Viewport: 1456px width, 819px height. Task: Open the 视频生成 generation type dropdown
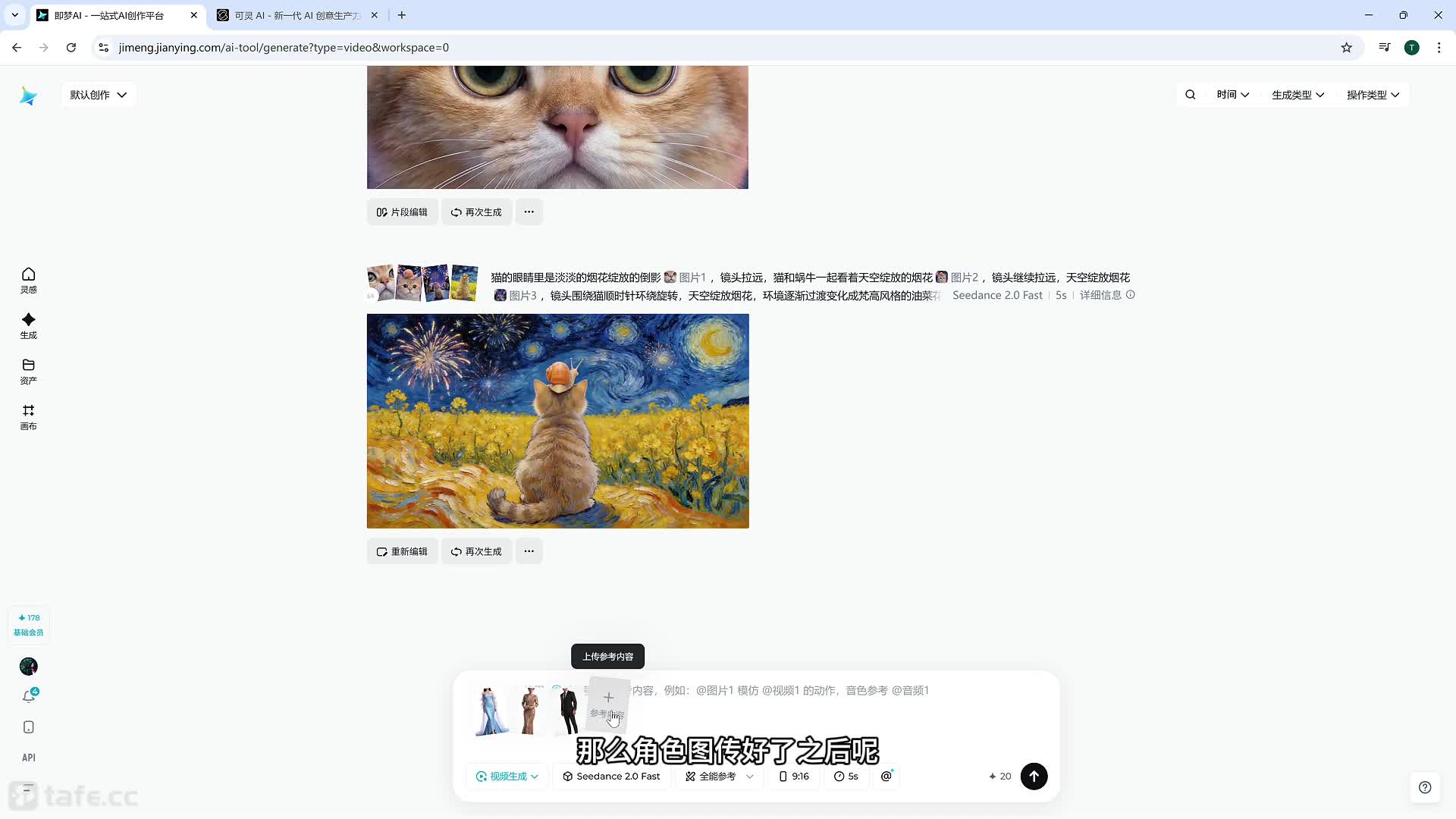pyautogui.click(x=506, y=776)
